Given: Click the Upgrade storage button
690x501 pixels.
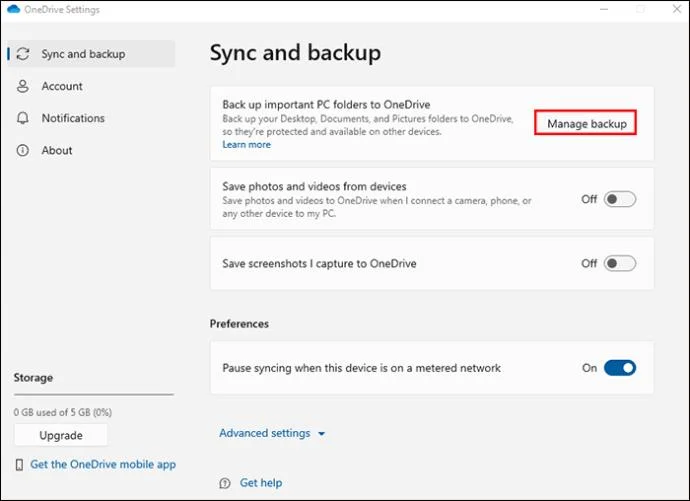Looking at the screenshot, I should click(x=61, y=435).
